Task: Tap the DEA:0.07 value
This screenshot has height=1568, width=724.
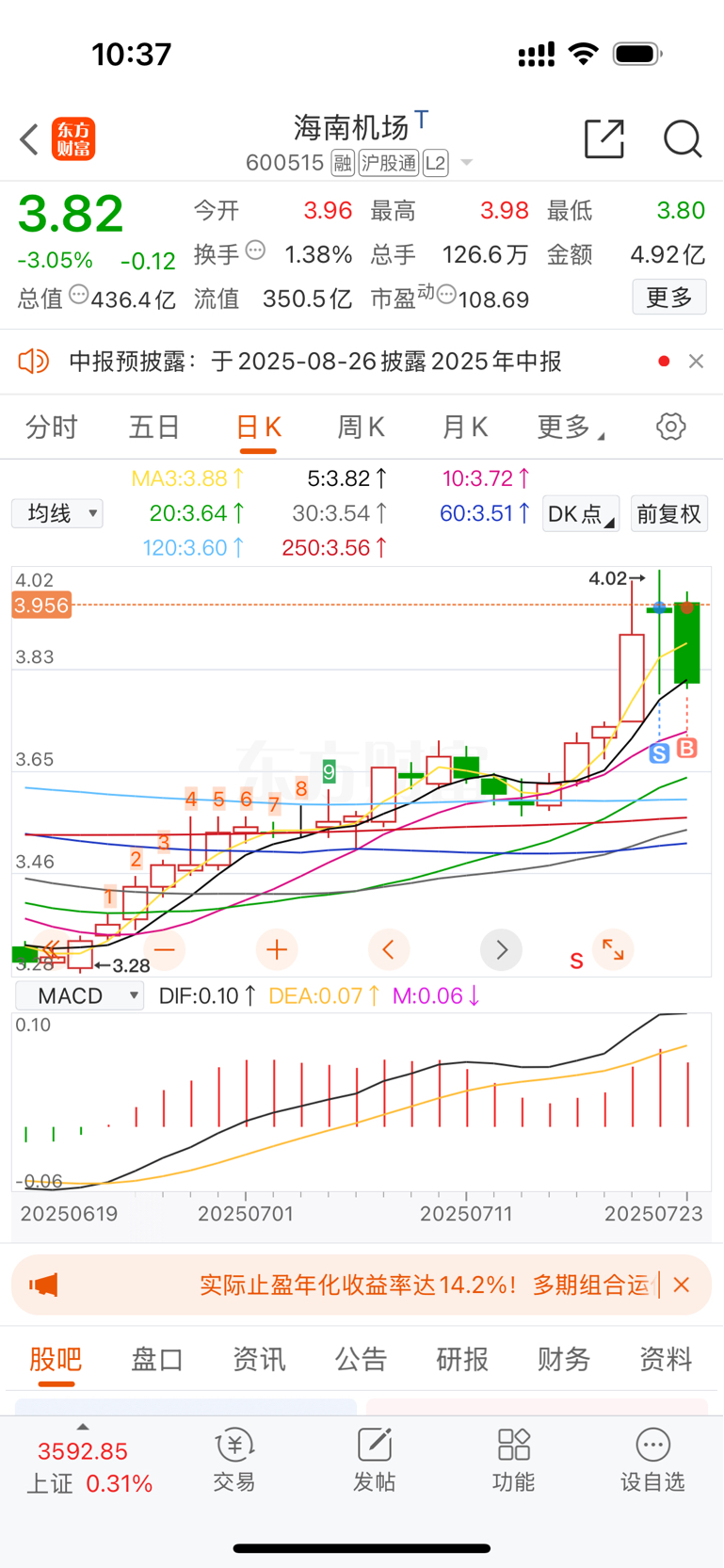Action: point(324,995)
